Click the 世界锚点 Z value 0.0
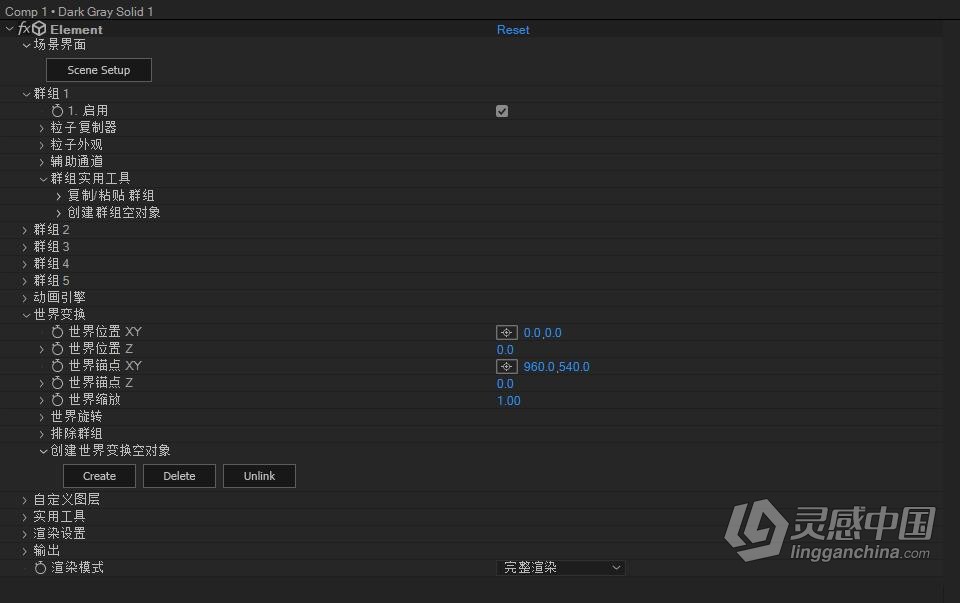Viewport: 960px width, 603px height. tap(505, 384)
